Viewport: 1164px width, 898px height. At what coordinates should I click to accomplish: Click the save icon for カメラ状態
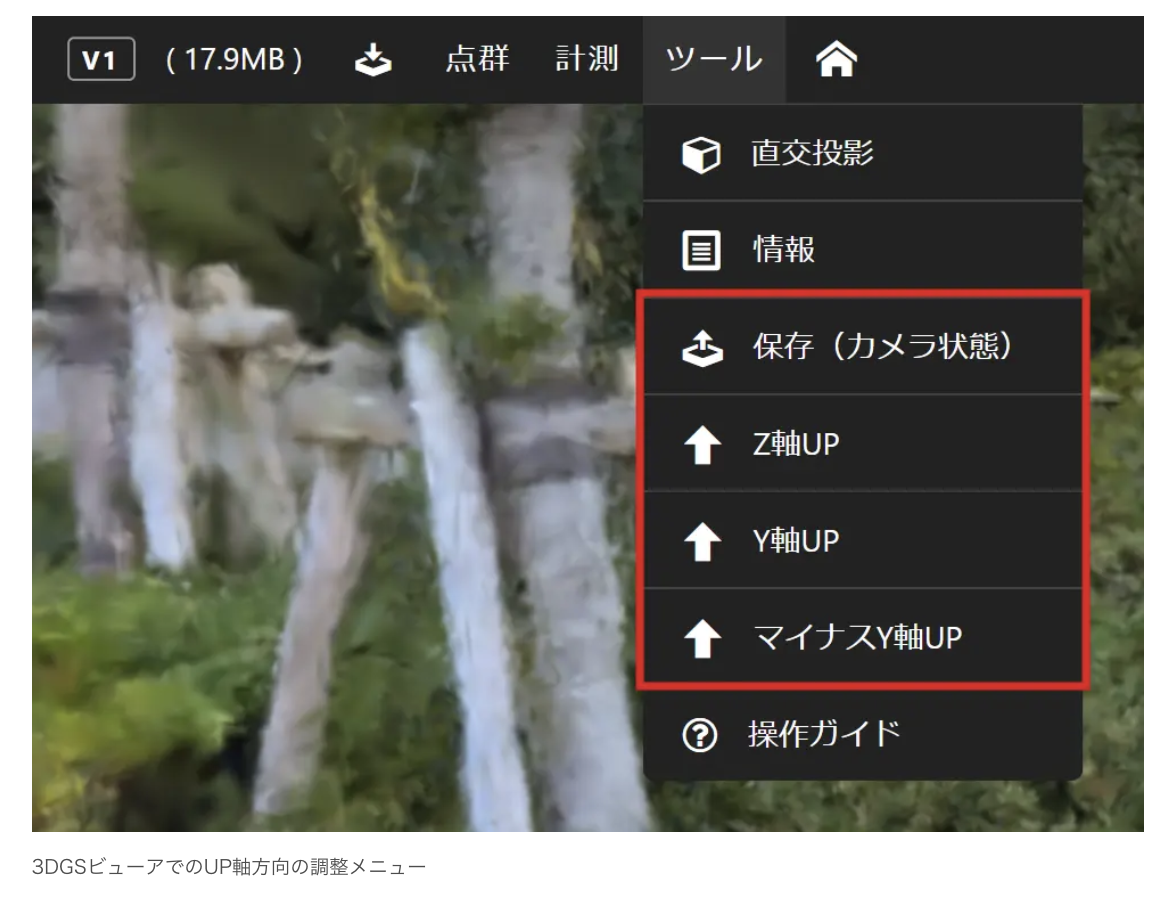tap(701, 347)
